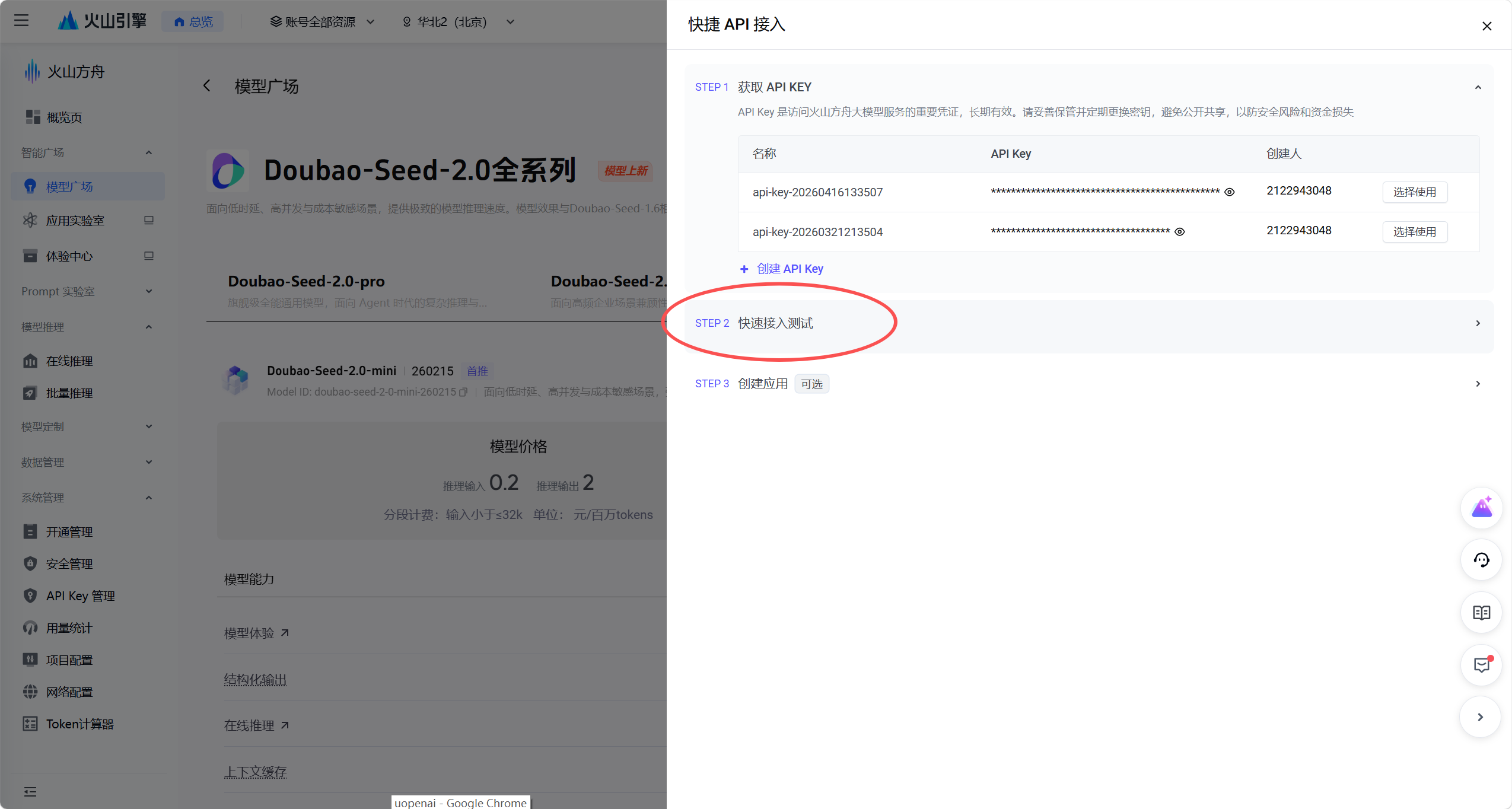Open the customer service headset icon
The width and height of the screenshot is (1512, 809).
[1481, 560]
